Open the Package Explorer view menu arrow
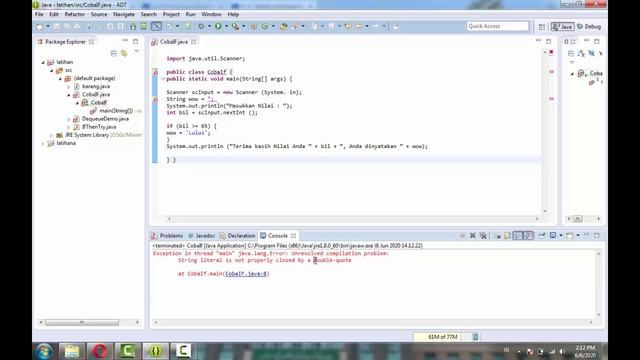 point(137,52)
